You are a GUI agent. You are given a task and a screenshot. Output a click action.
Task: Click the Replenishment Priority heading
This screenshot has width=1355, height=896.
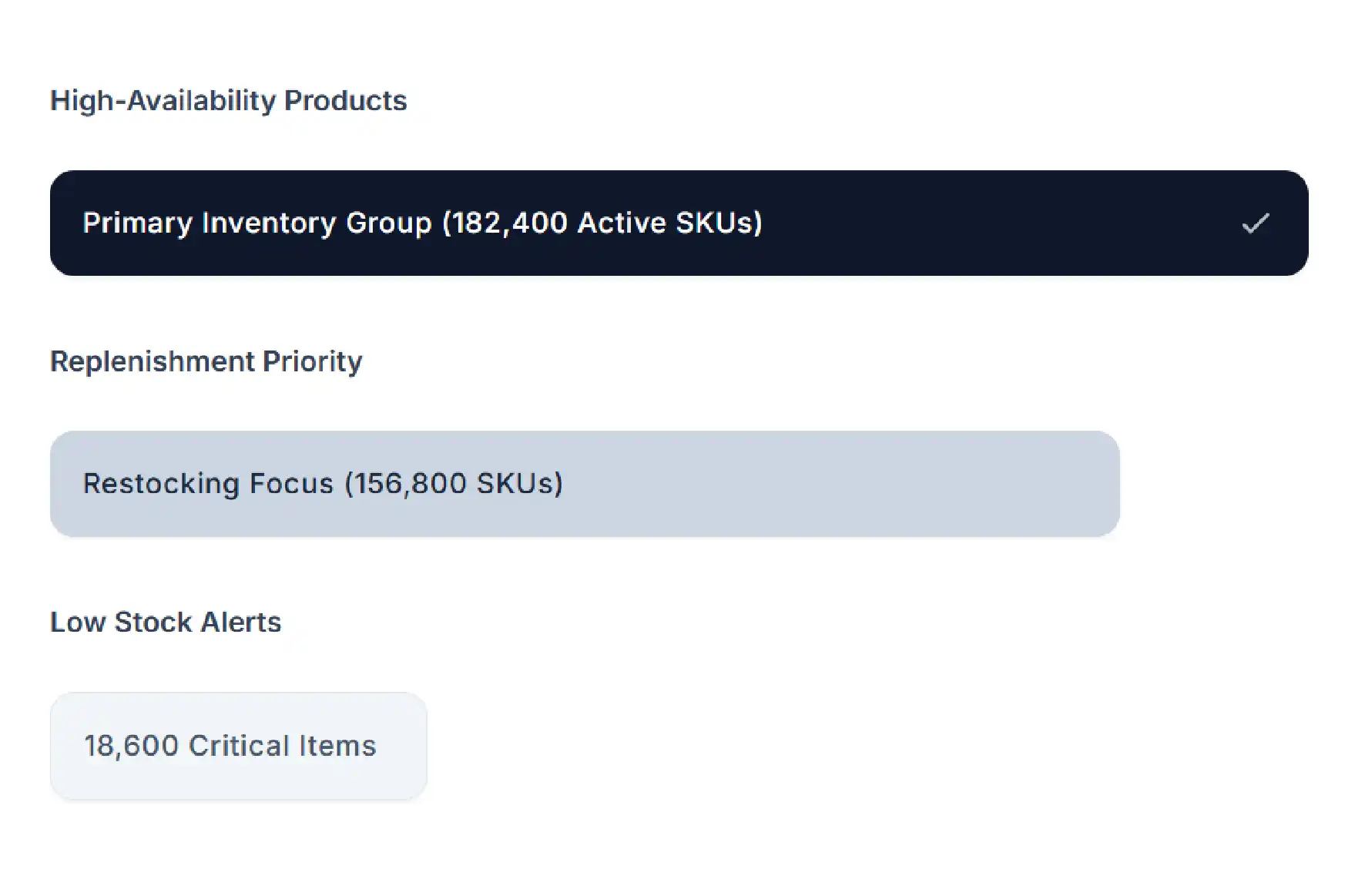pyautogui.click(x=206, y=361)
